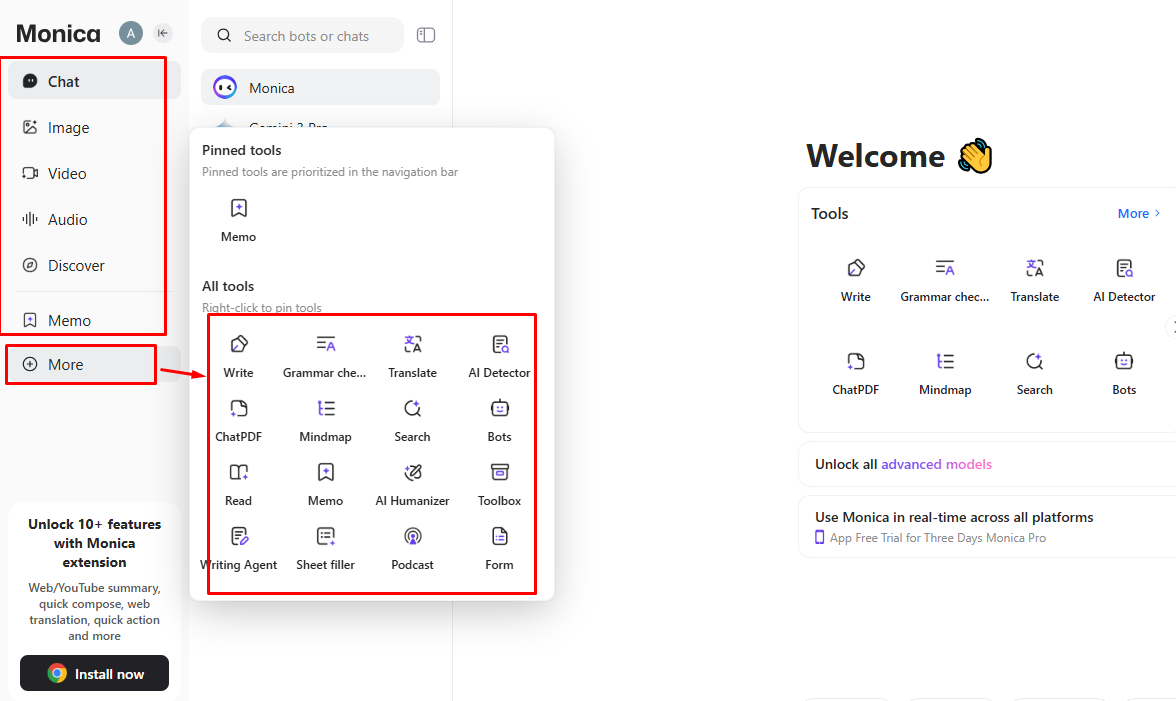Open the Video section in sidebar

[94, 173]
